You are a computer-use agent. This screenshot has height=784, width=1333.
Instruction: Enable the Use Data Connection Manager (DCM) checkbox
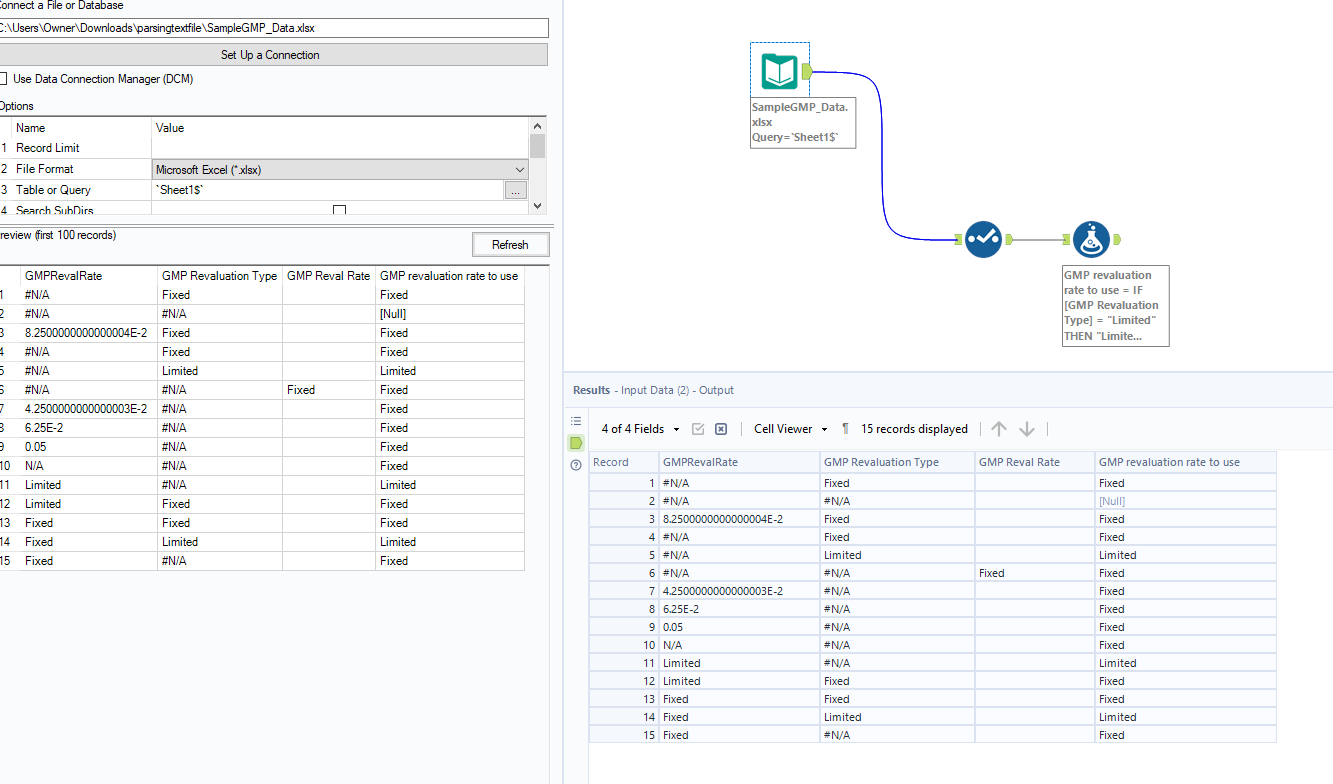[x=5, y=78]
